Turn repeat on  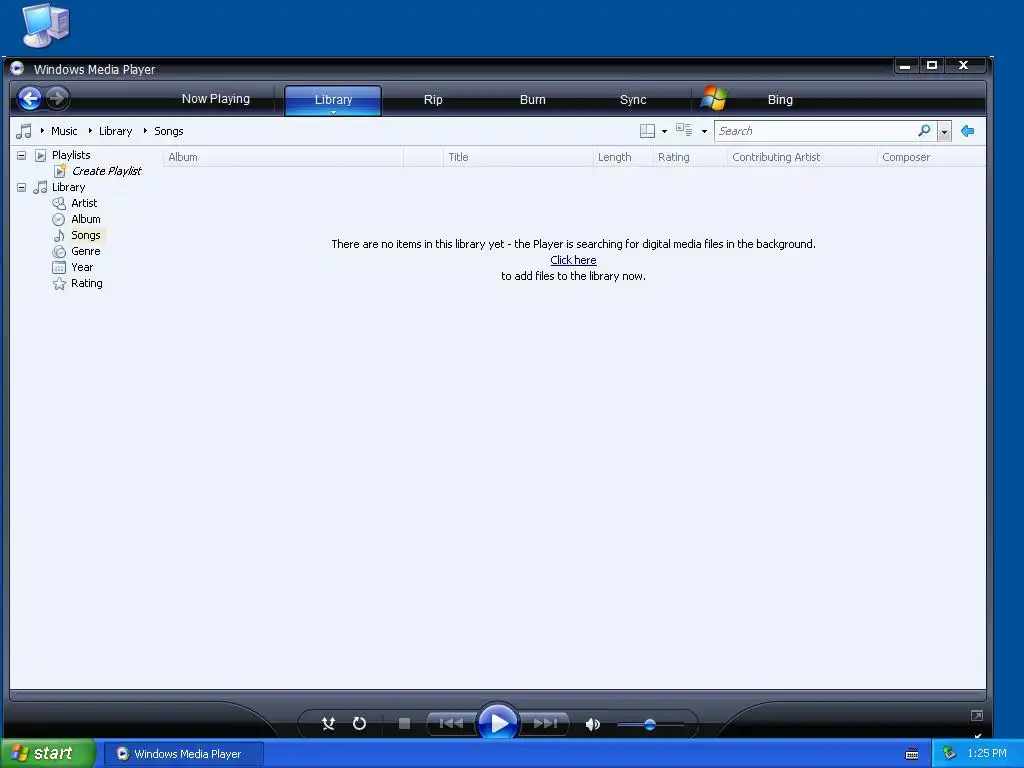(359, 724)
